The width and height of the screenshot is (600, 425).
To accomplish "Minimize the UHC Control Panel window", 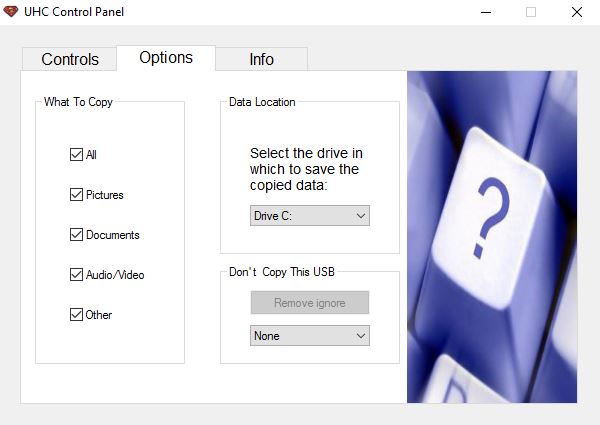I will tap(486, 12).
